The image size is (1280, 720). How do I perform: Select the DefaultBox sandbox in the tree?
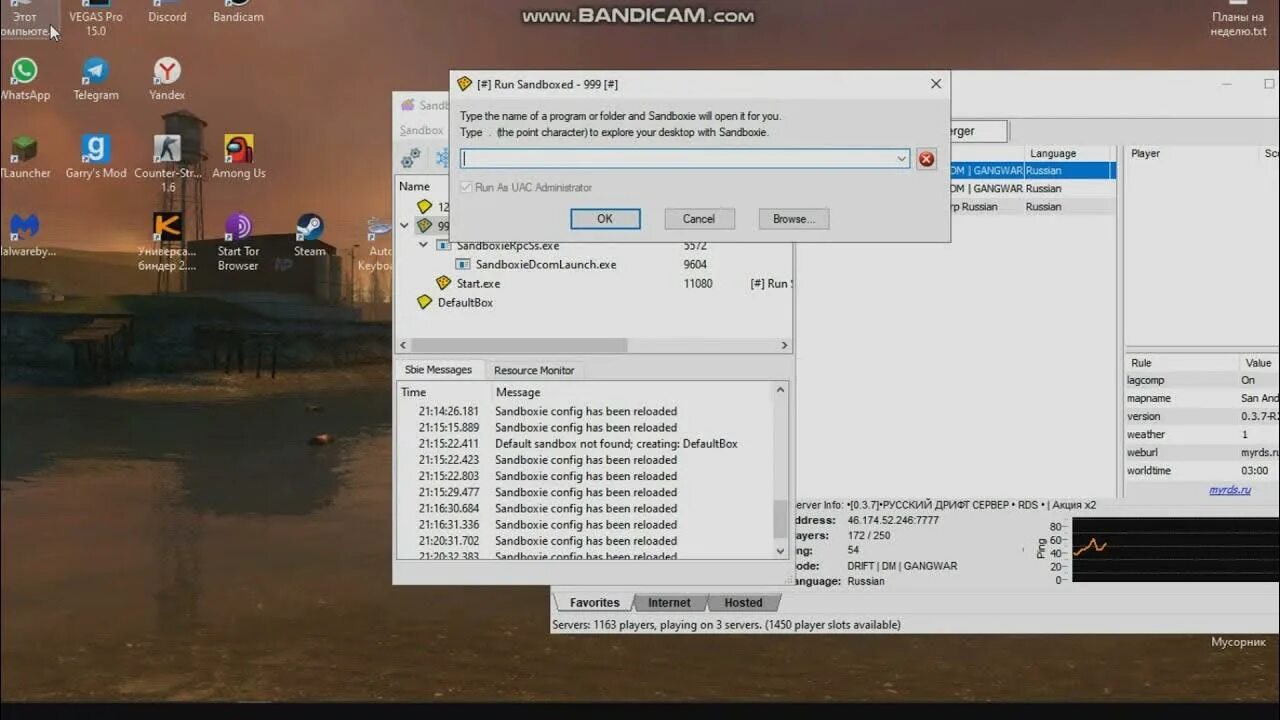click(x=465, y=302)
